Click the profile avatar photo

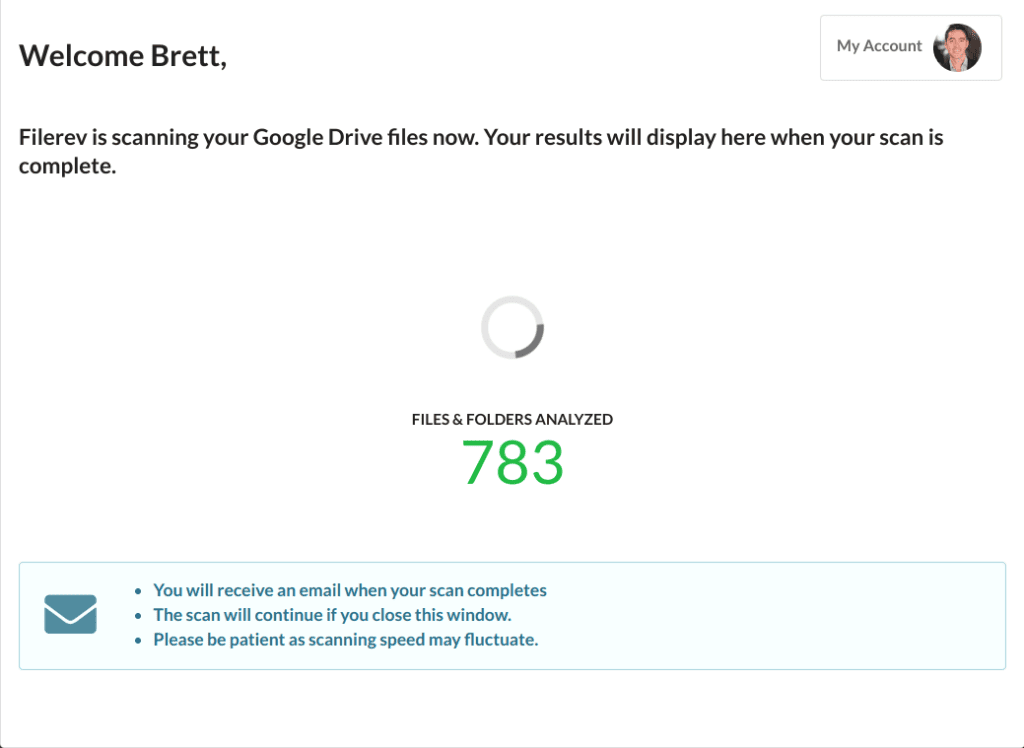[x=957, y=48]
